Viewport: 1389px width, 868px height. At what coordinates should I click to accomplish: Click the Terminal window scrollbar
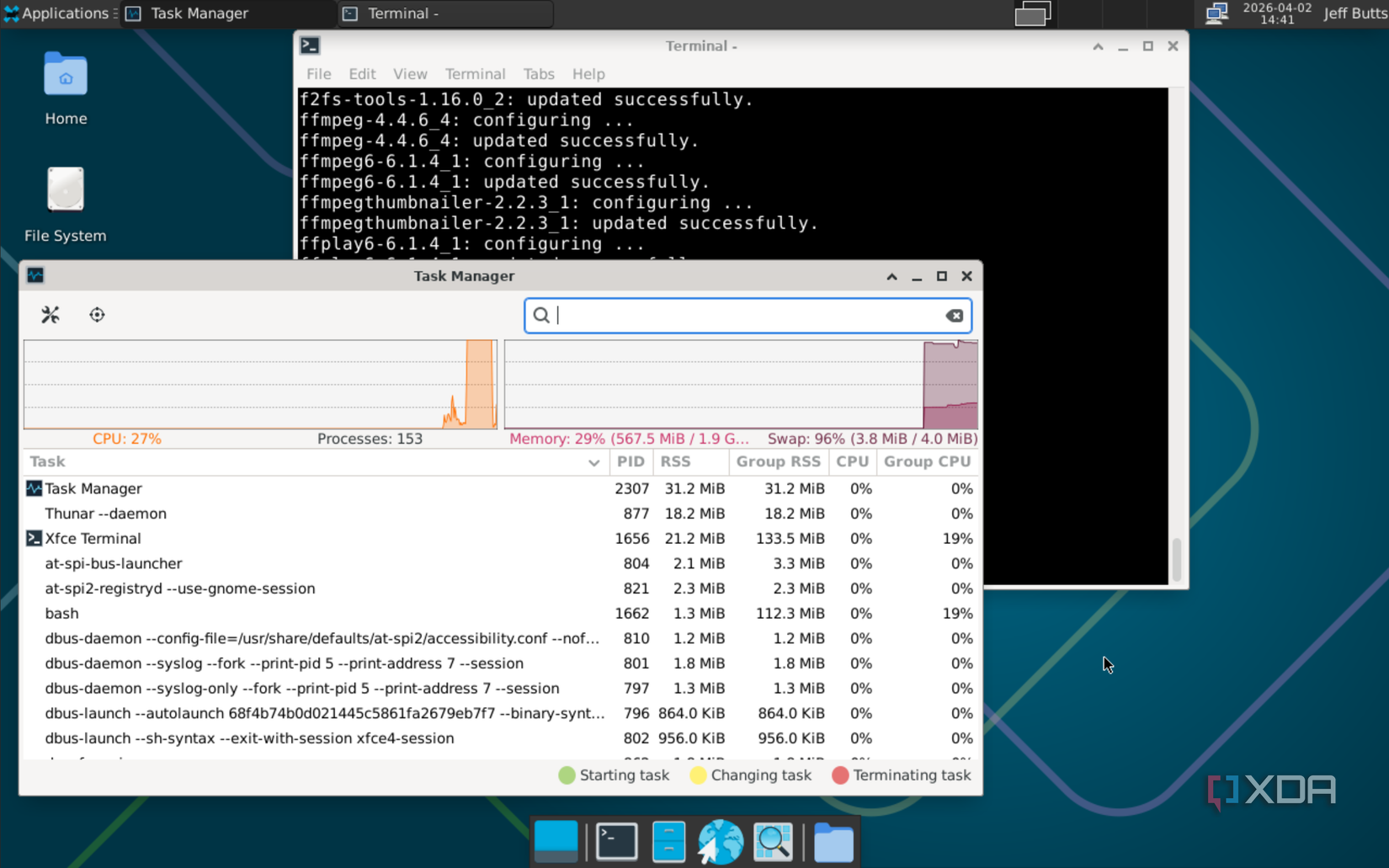(x=1177, y=560)
